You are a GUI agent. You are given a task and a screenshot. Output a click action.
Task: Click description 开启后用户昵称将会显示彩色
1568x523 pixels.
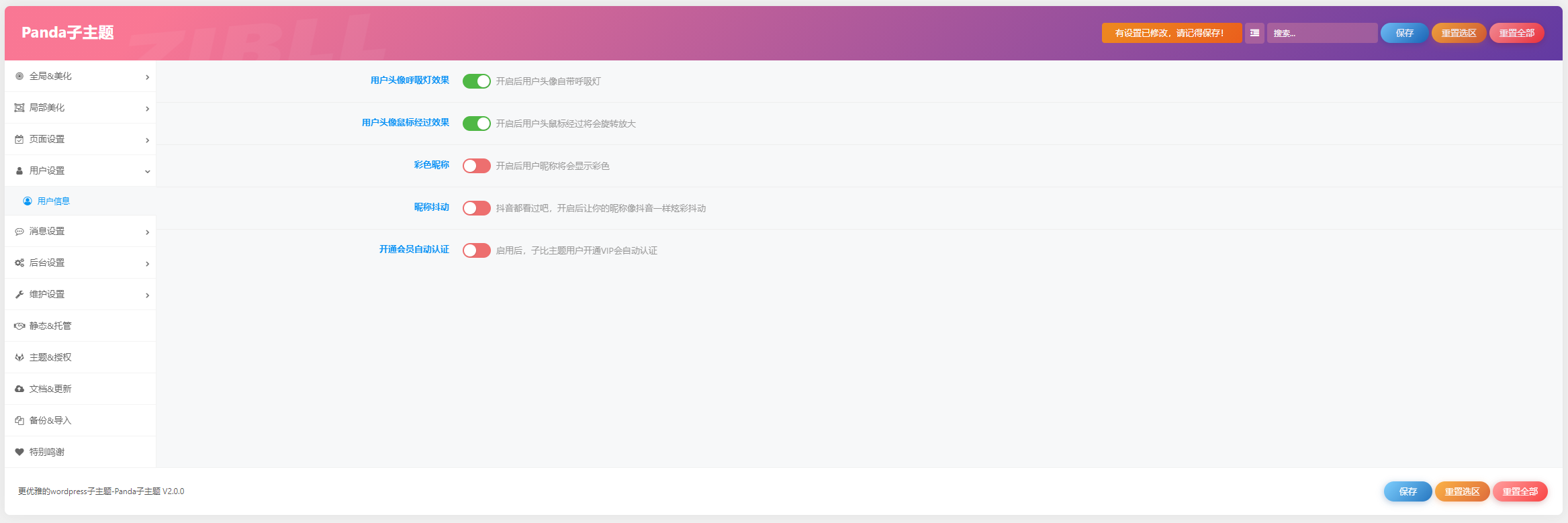pyautogui.click(x=553, y=166)
